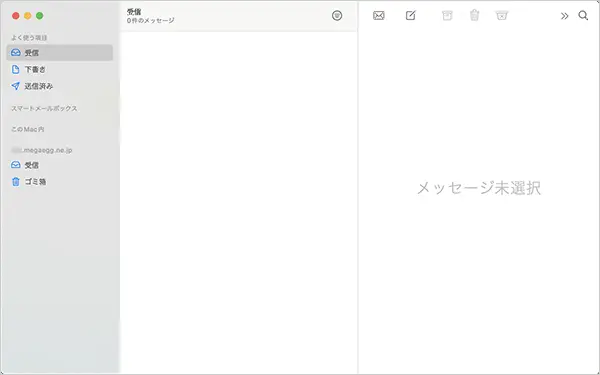Click the megaegg.ne.jp account header

point(42,150)
